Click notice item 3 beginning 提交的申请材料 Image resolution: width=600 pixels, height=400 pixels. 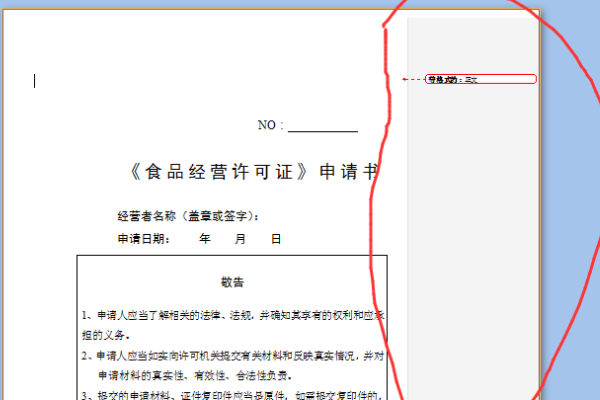pos(232,395)
